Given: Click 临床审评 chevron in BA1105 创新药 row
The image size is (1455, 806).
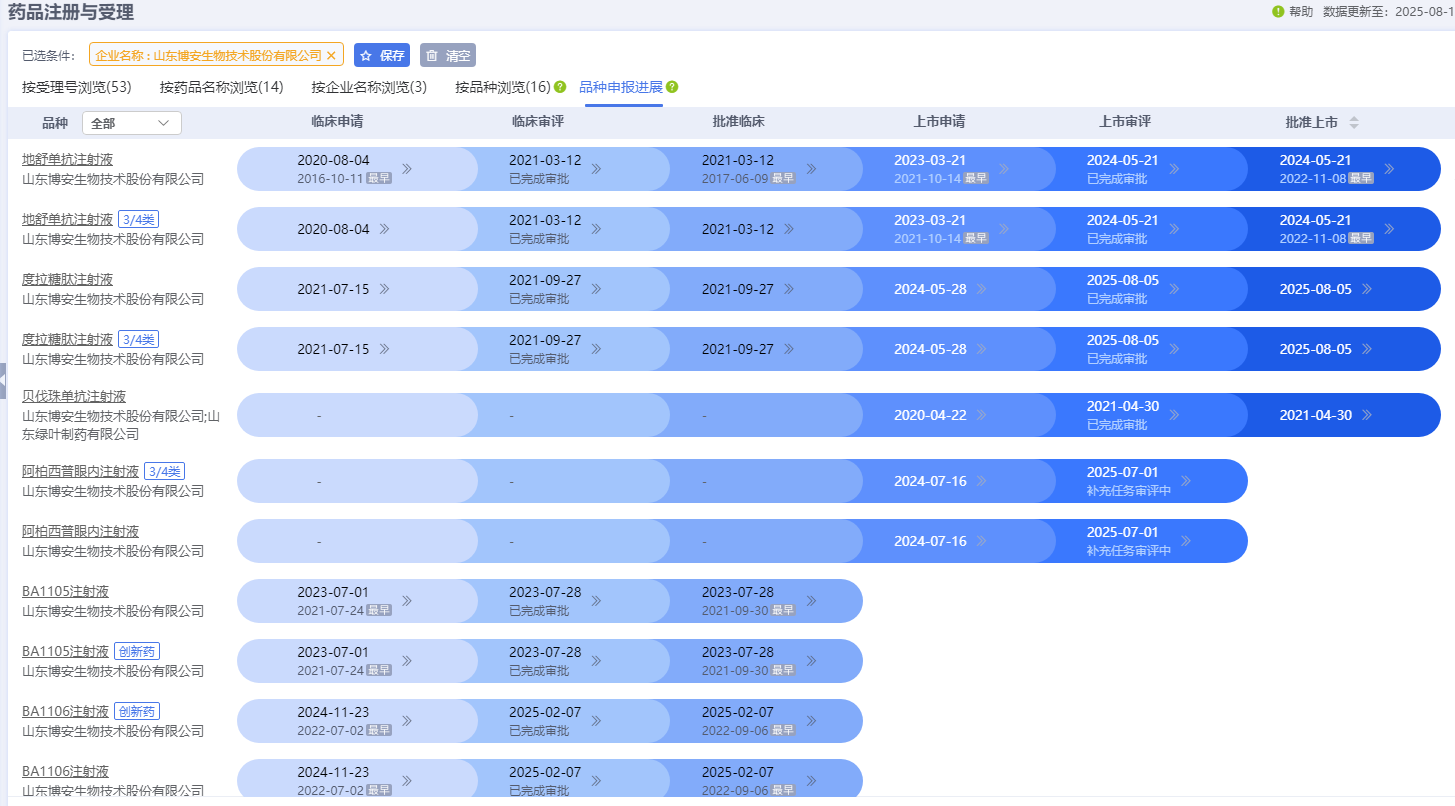Looking at the screenshot, I should click(596, 661).
